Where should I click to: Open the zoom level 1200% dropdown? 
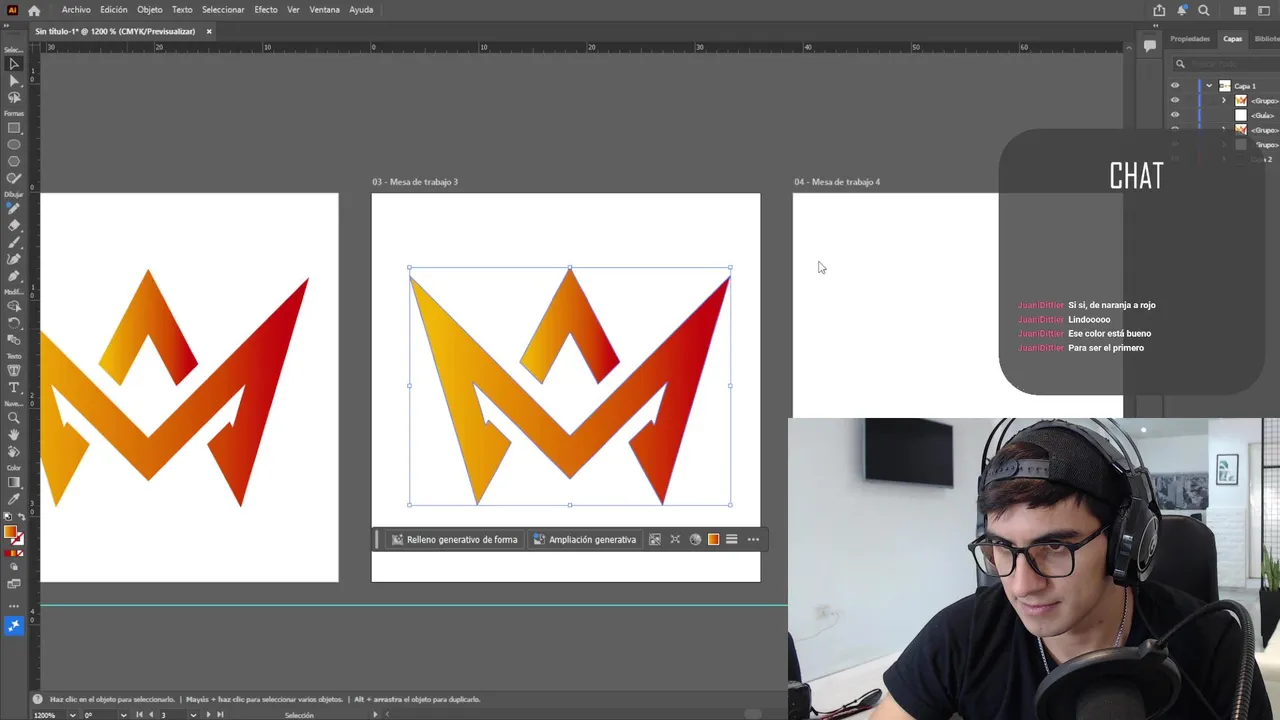(x=73, y=715)
